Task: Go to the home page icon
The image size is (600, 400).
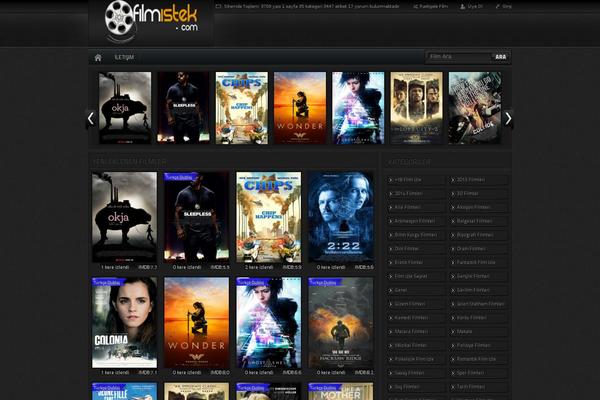Action: (98, 57)
